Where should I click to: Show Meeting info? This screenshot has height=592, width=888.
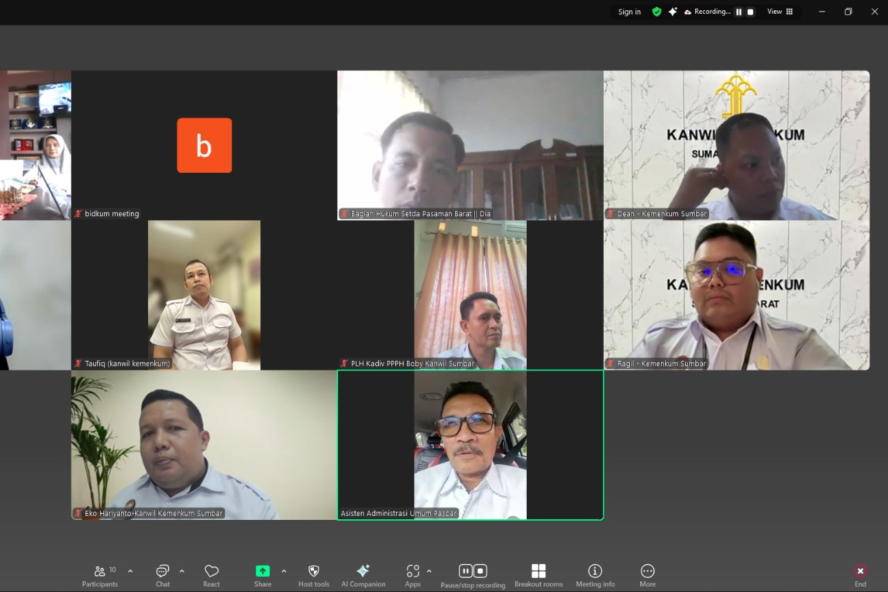pyautogui.click(x=595, y=574)
